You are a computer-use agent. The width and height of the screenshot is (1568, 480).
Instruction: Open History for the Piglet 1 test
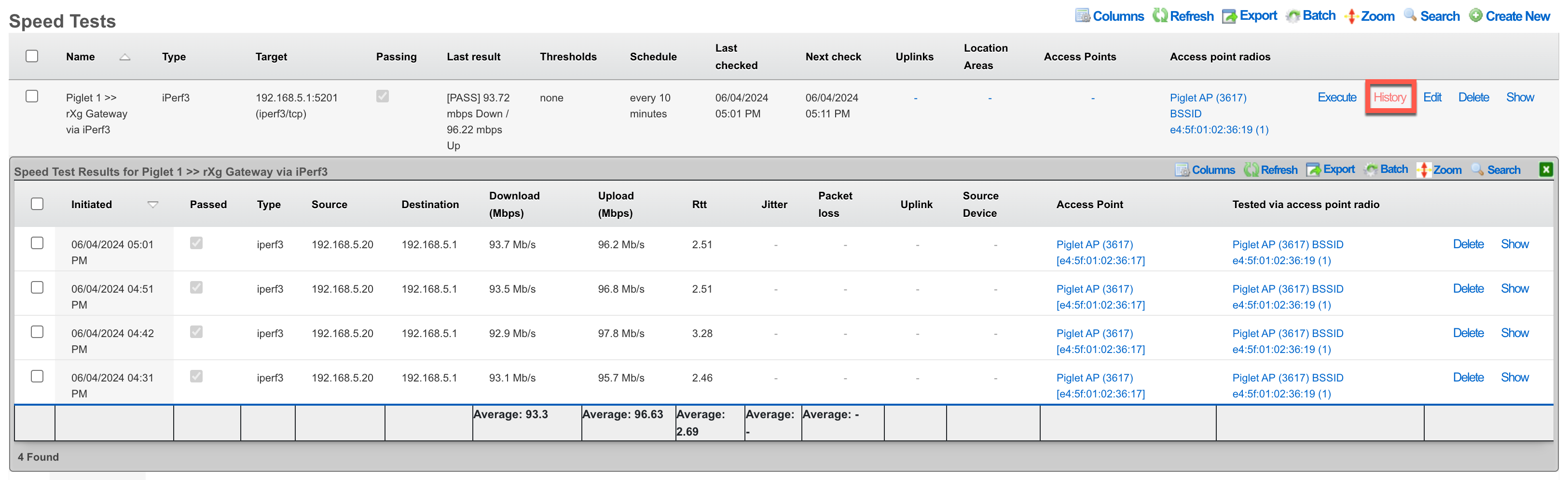tap(1389, 98)
